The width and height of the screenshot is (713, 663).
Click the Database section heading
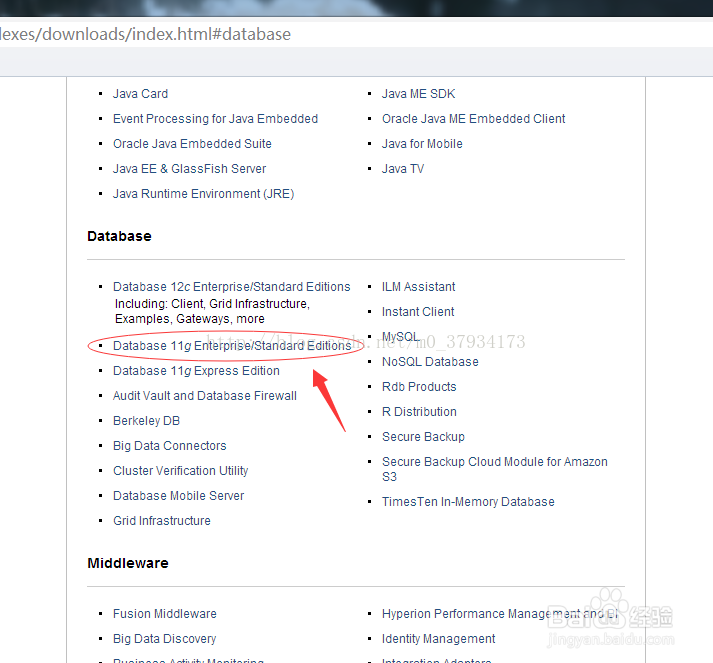(x=119, y=236)
